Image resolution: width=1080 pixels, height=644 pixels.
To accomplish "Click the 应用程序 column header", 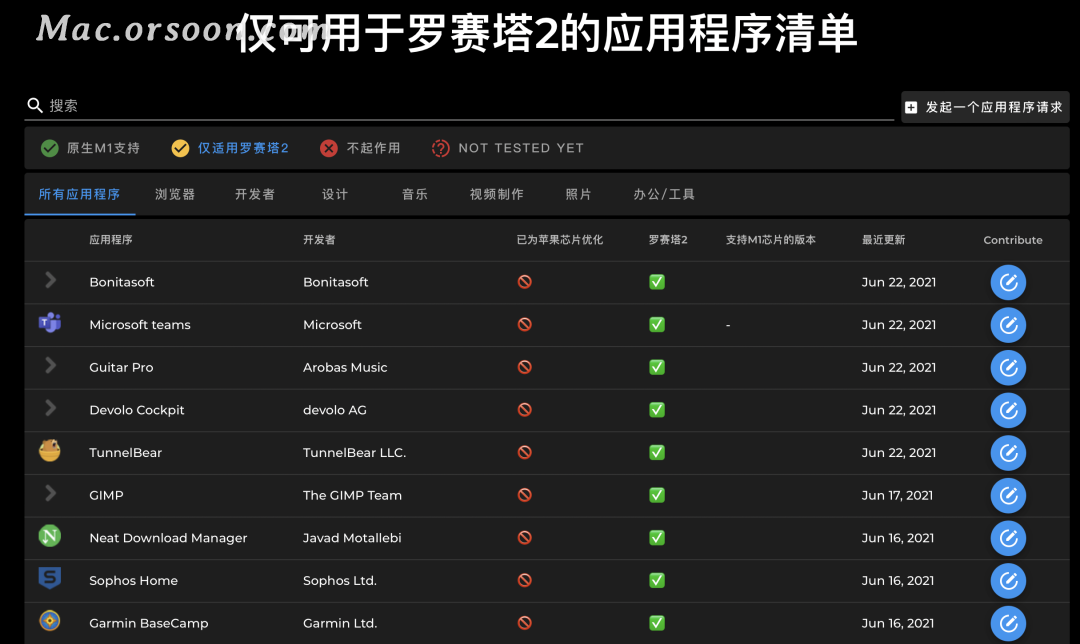I will [111, 240].
